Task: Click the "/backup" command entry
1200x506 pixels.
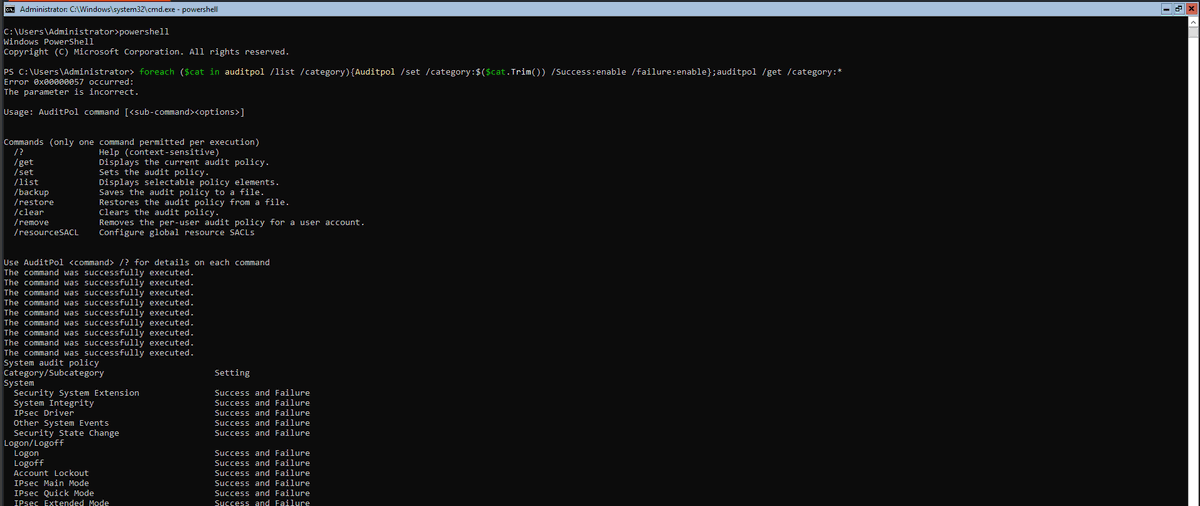Action: [32, 192]
